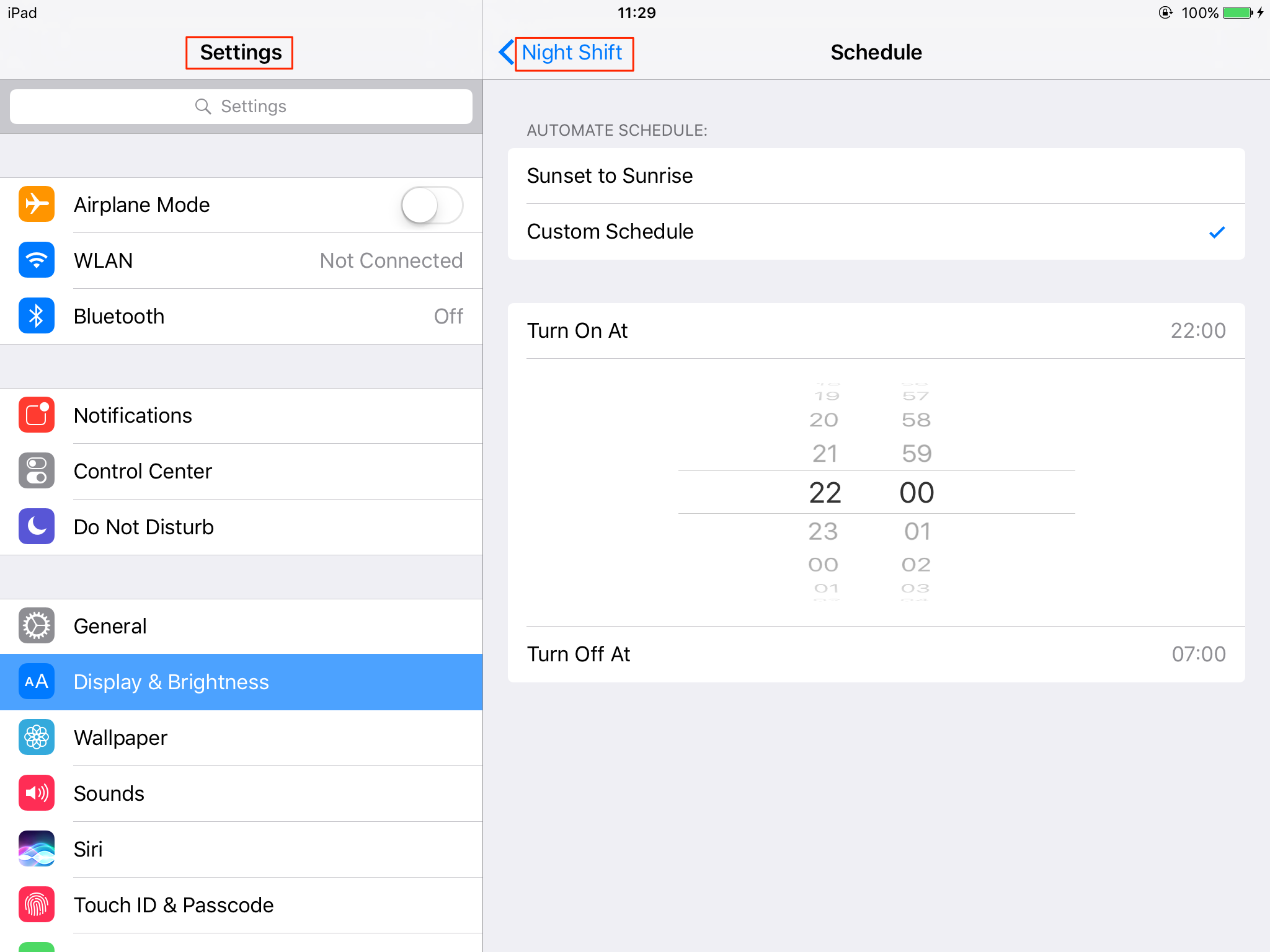
Task: Tap the Control Center icon
Action: pyautogui.click(x=37, y=470)
